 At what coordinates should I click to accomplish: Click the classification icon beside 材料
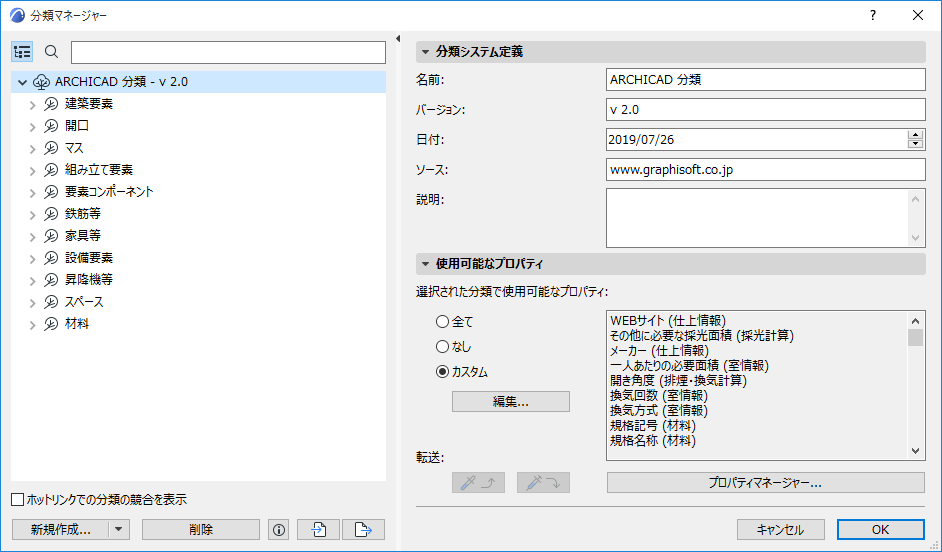51,324
